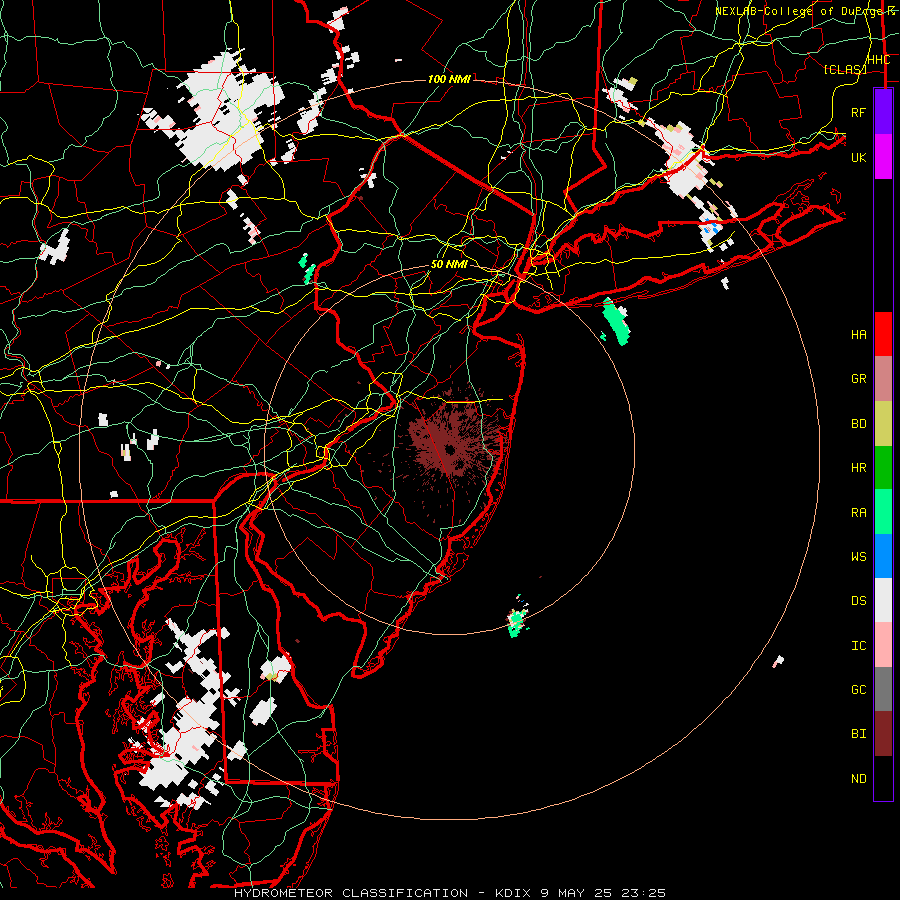Click the white DS legend swatch

pos(883,600)
